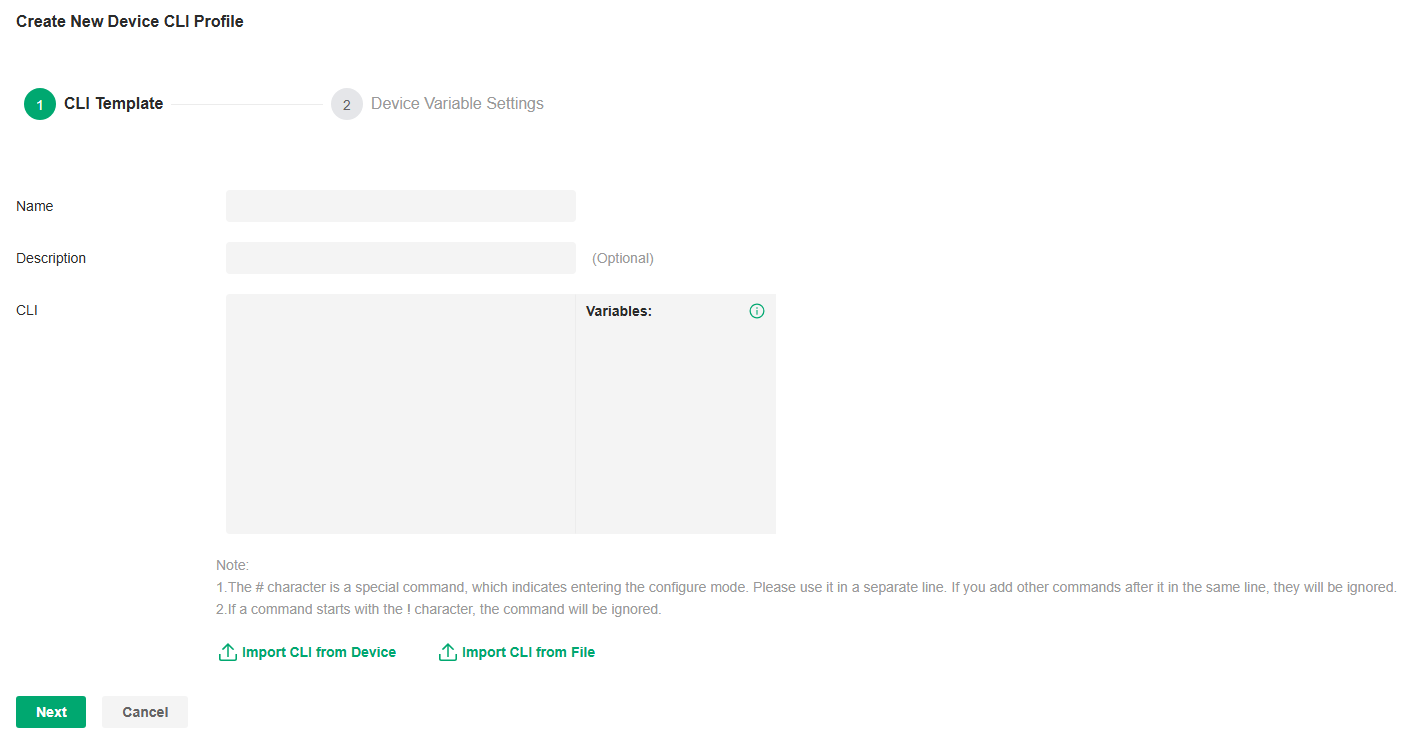Click the Name field label
Viewport: 1404px width, 740px height.
(x=35, y=206)
